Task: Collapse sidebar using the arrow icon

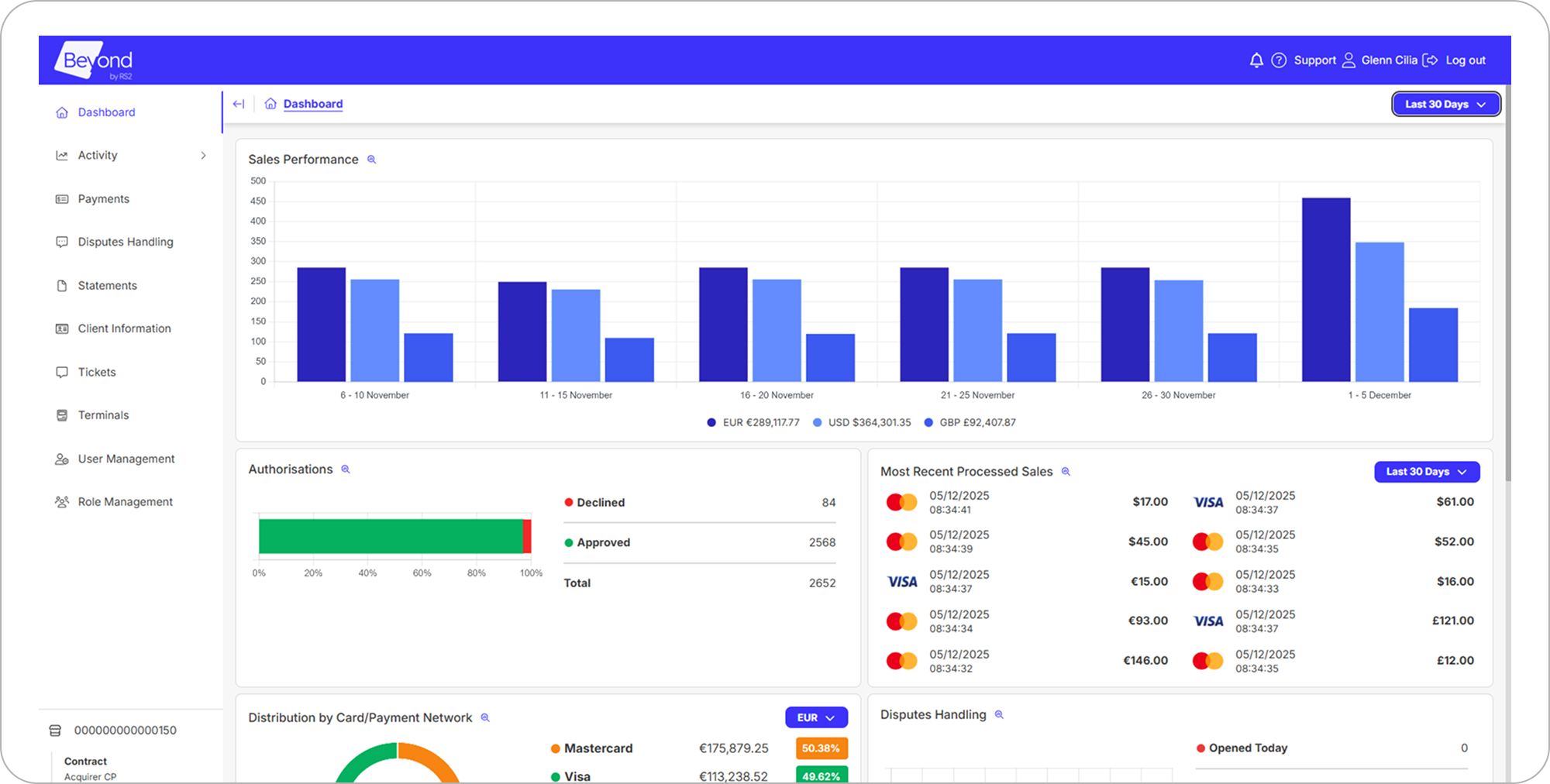Action: click(239, 104)
